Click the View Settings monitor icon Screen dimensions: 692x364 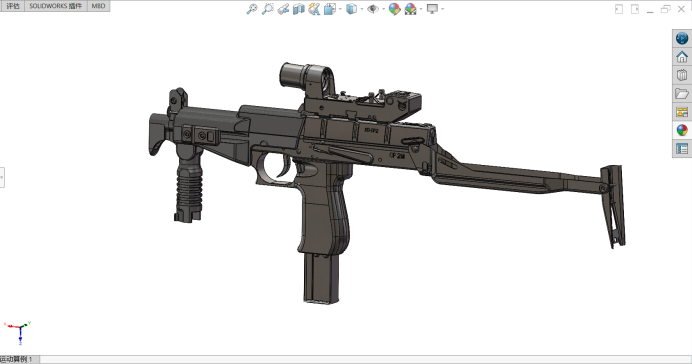[x=432, y=9]
